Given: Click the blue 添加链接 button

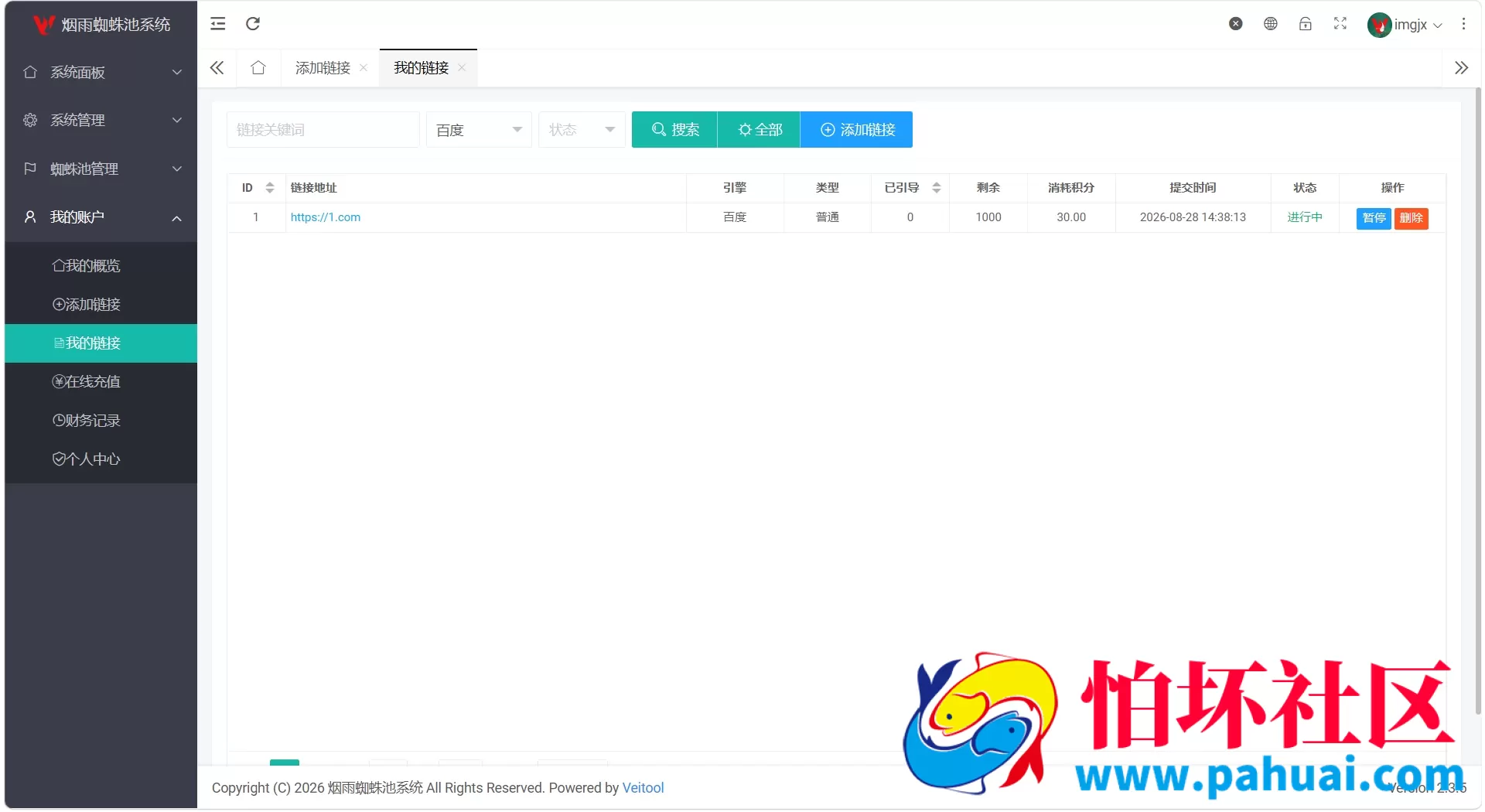Looking at the screenshot, I should point(857,130).
